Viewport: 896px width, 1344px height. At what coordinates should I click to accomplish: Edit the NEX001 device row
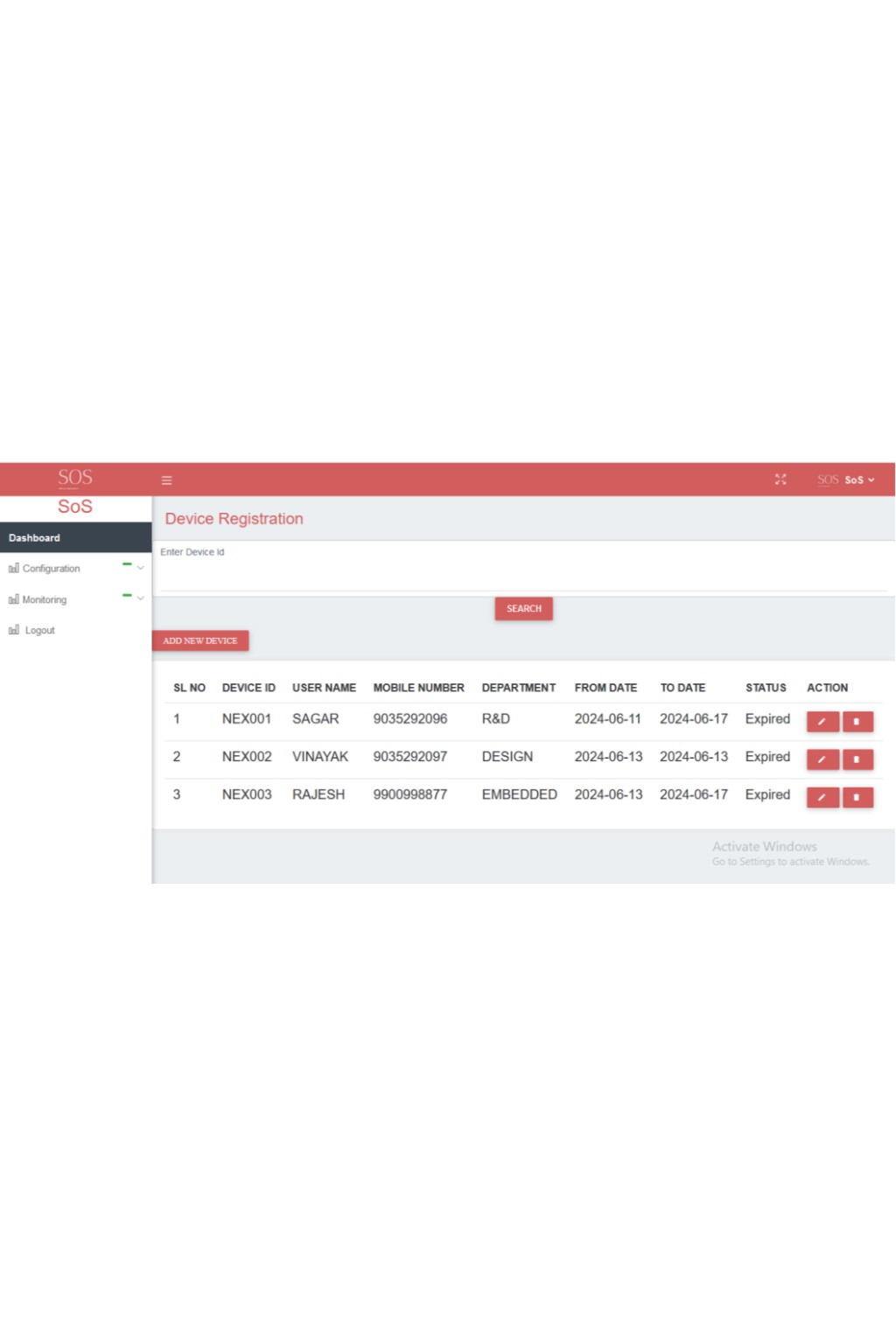(822, 722)
